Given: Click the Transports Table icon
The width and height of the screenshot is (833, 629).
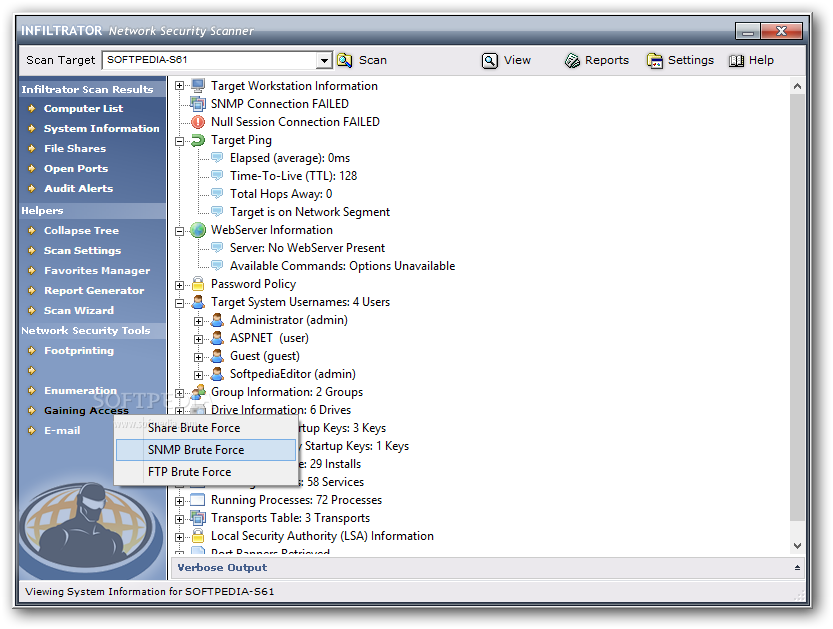Looking at the screenshot, I should [198, 518].
